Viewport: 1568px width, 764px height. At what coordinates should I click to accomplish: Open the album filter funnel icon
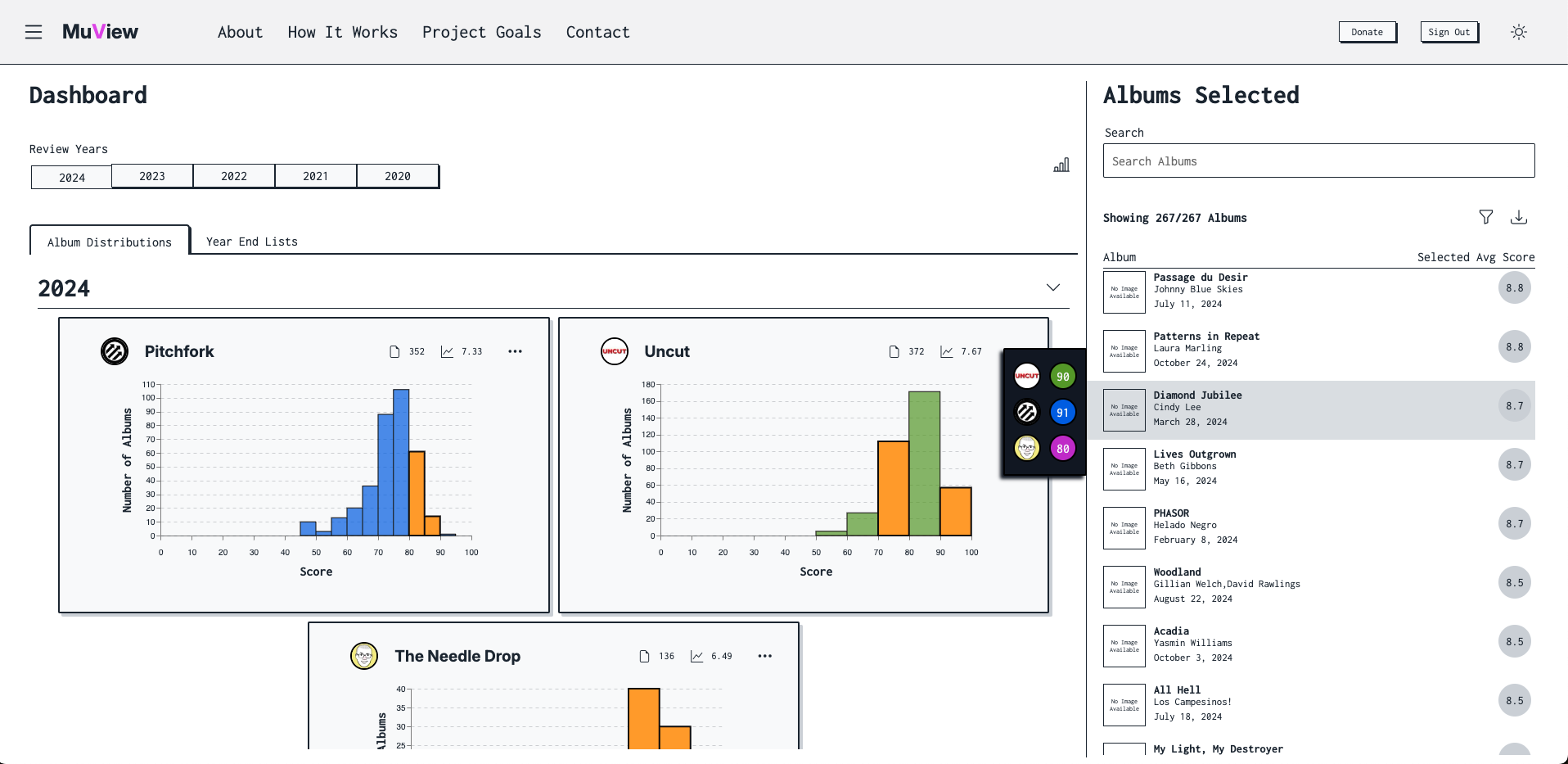[x=1485, y=217]
